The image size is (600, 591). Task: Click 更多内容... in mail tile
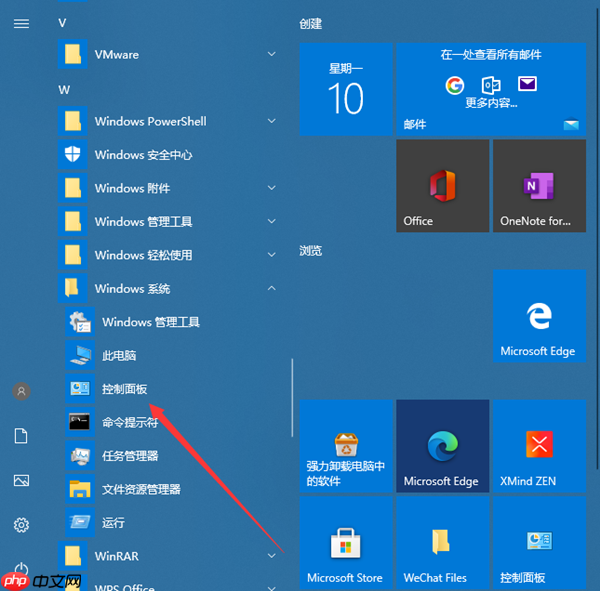click(491, 103)
